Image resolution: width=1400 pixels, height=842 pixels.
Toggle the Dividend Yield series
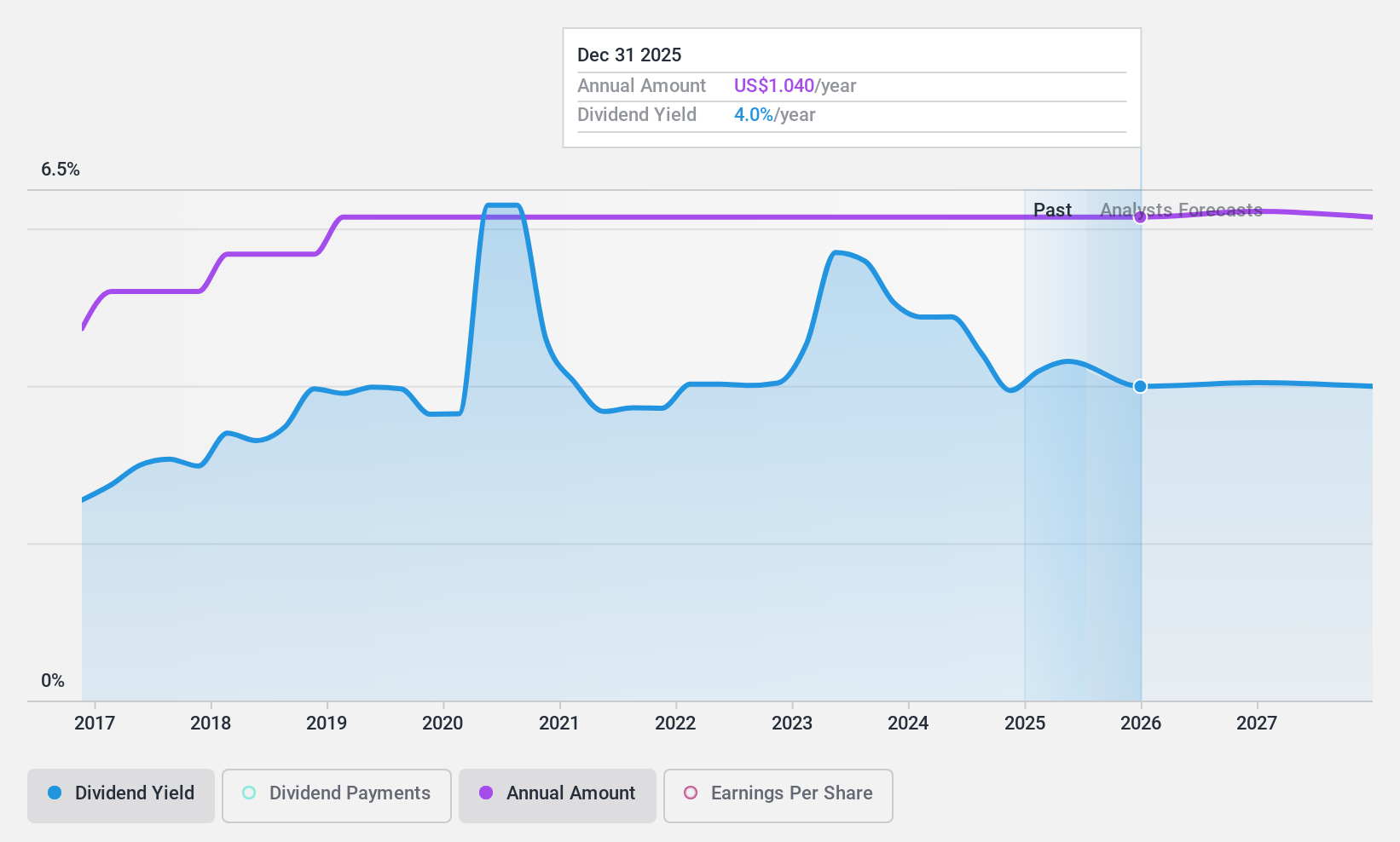pyautogui.click(x=121, y=796)
